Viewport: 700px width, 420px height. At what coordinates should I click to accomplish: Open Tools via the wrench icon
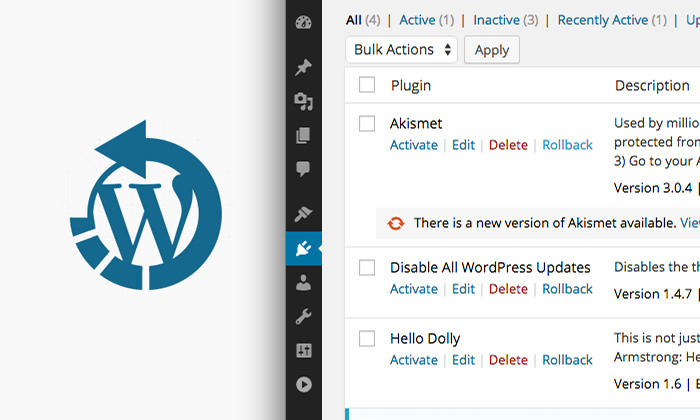click(303, 316)
